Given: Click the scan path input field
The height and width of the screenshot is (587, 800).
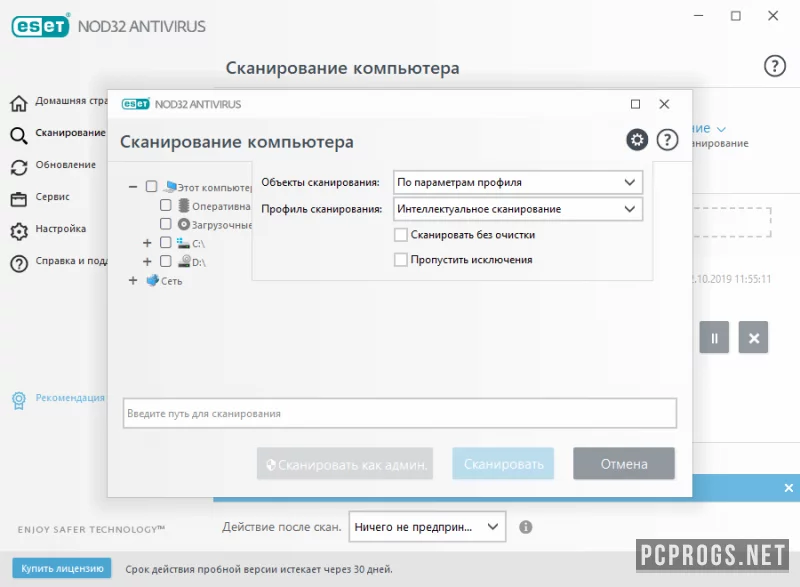Looking at the screenshot, I should pos(400,414).
